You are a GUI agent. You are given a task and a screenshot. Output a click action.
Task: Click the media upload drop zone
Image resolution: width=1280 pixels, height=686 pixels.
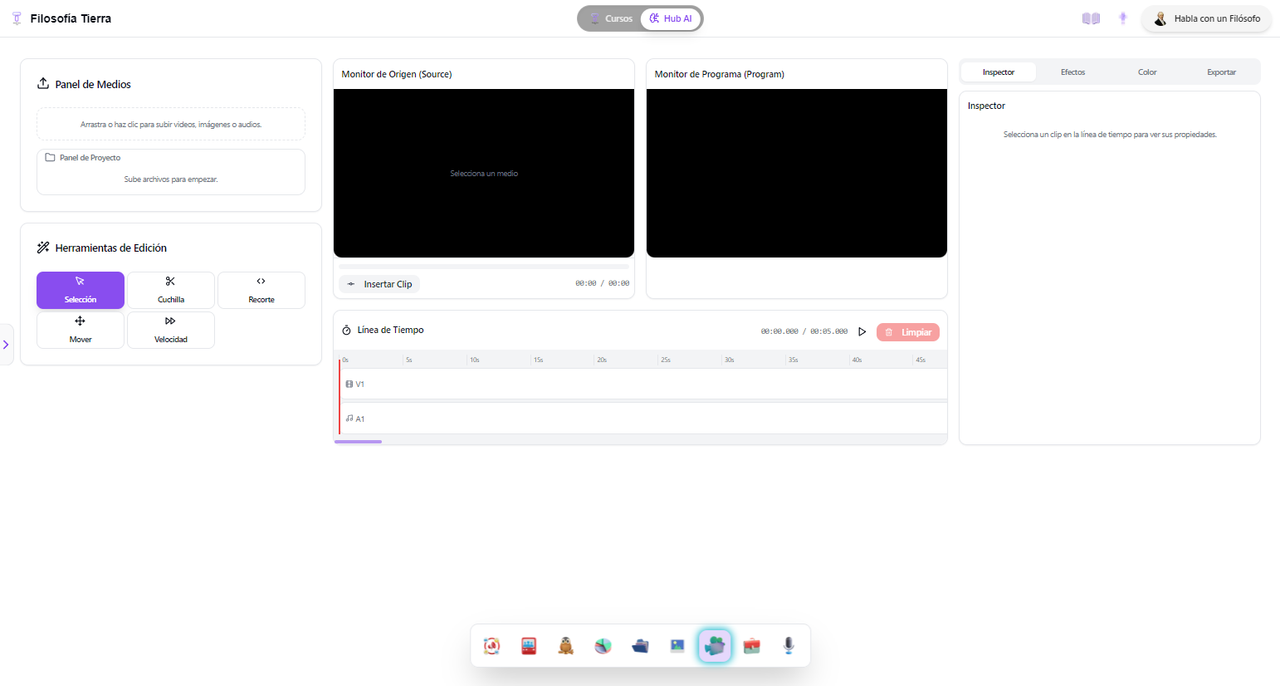(x=171, y=124)
